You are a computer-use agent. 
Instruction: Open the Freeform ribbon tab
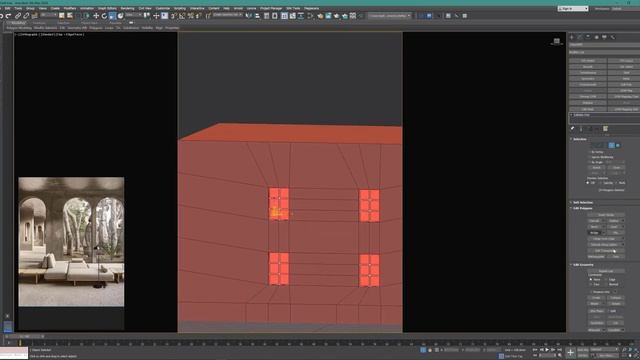[39, 23]
